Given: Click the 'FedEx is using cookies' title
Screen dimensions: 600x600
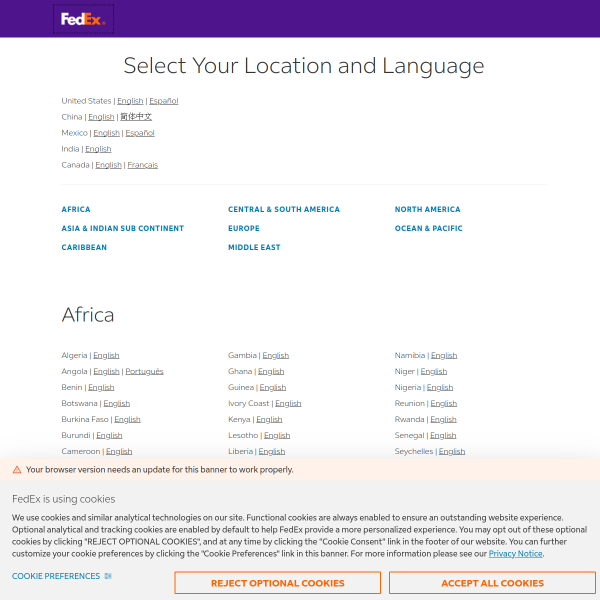Looking at the screenshot, I should [64, 499].
